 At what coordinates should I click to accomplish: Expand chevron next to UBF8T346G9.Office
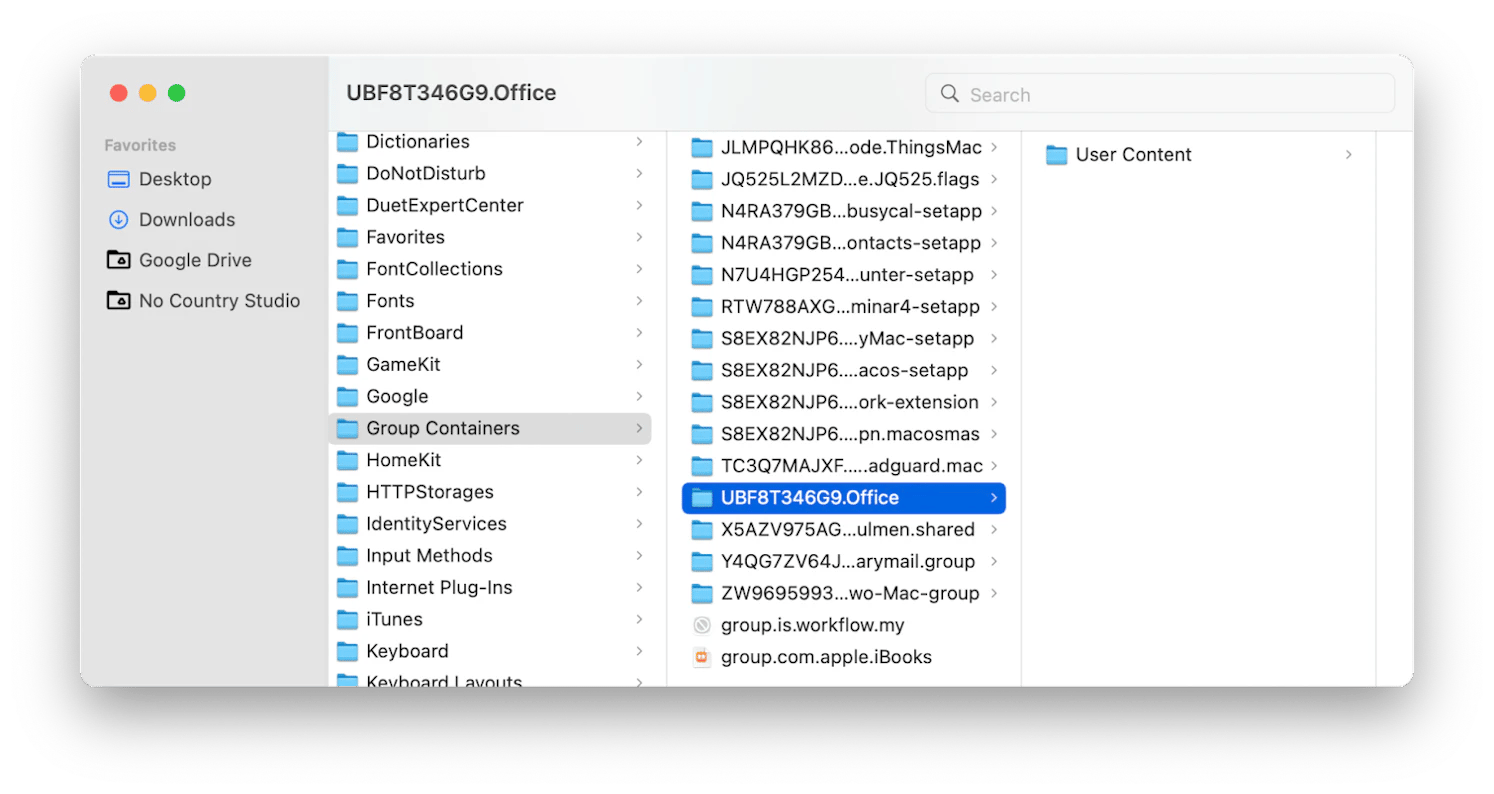pyautogui.click(x=993, y=498)
